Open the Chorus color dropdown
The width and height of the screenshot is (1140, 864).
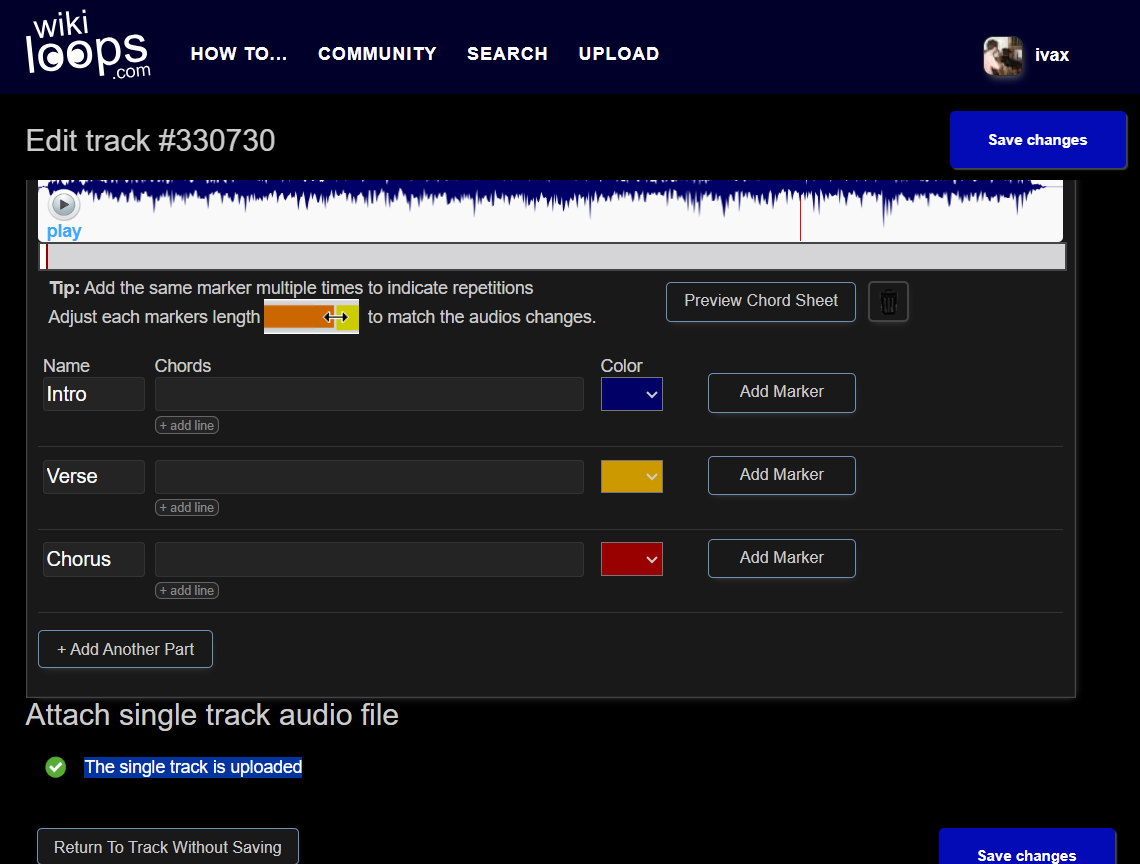[x=631, y=559]
